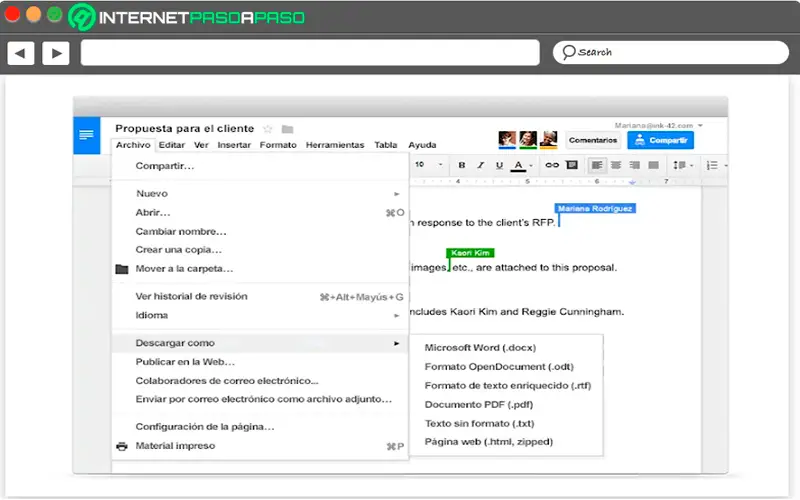The width and height of the screenshot is (800, 500).
Task: Open the Formato menu
Action: pyautogui.click(x=278, y=145)
